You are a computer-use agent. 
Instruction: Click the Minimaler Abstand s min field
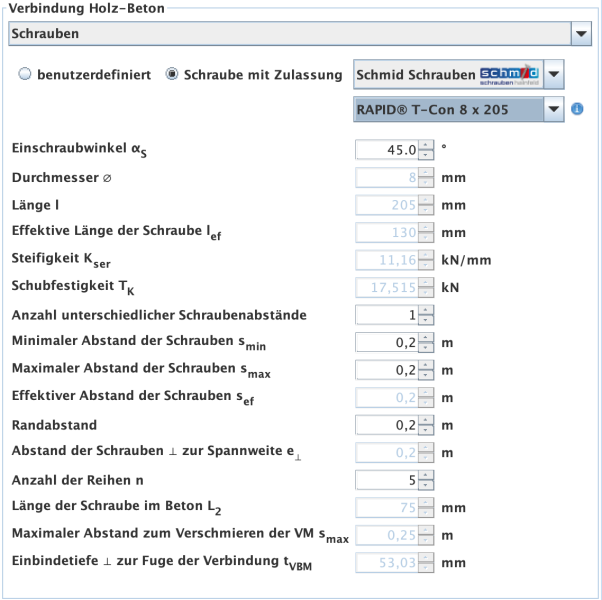[387, 342]
